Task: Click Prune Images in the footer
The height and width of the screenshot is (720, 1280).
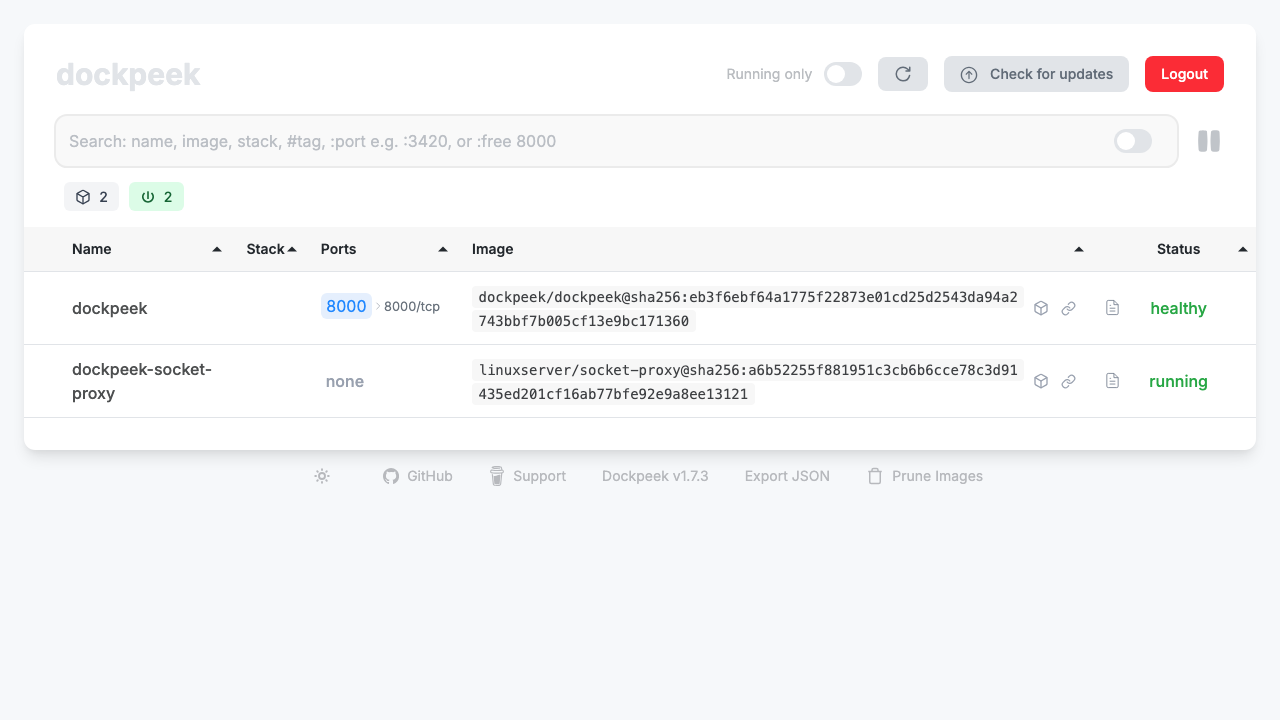Action: click(925, 476)
